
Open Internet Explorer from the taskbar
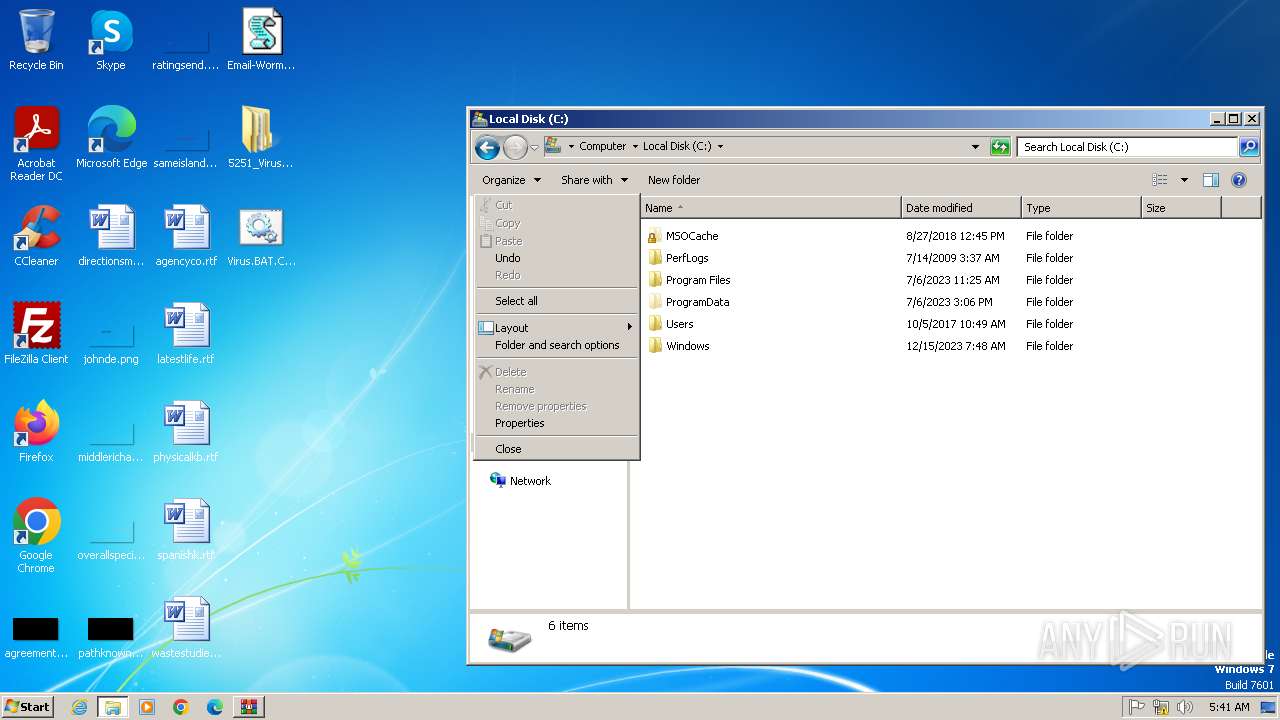(79, 707)
